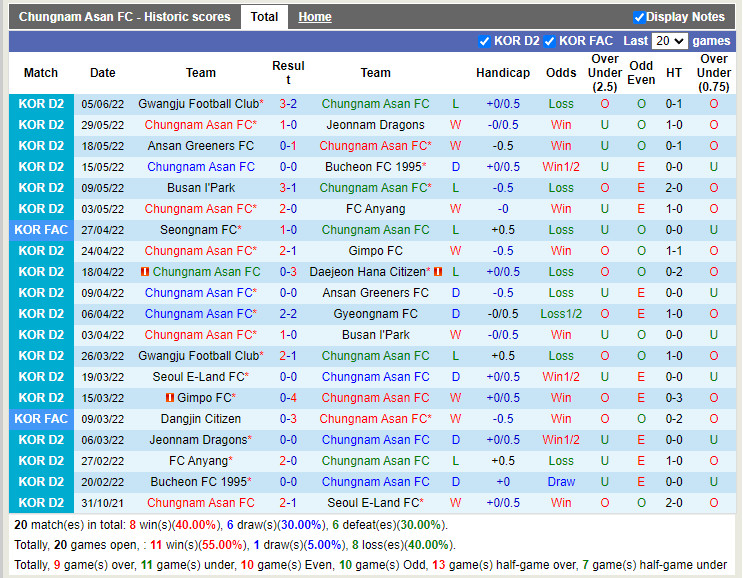Open the 3-2 match result
Screen dimensions: 743x578
288,104
